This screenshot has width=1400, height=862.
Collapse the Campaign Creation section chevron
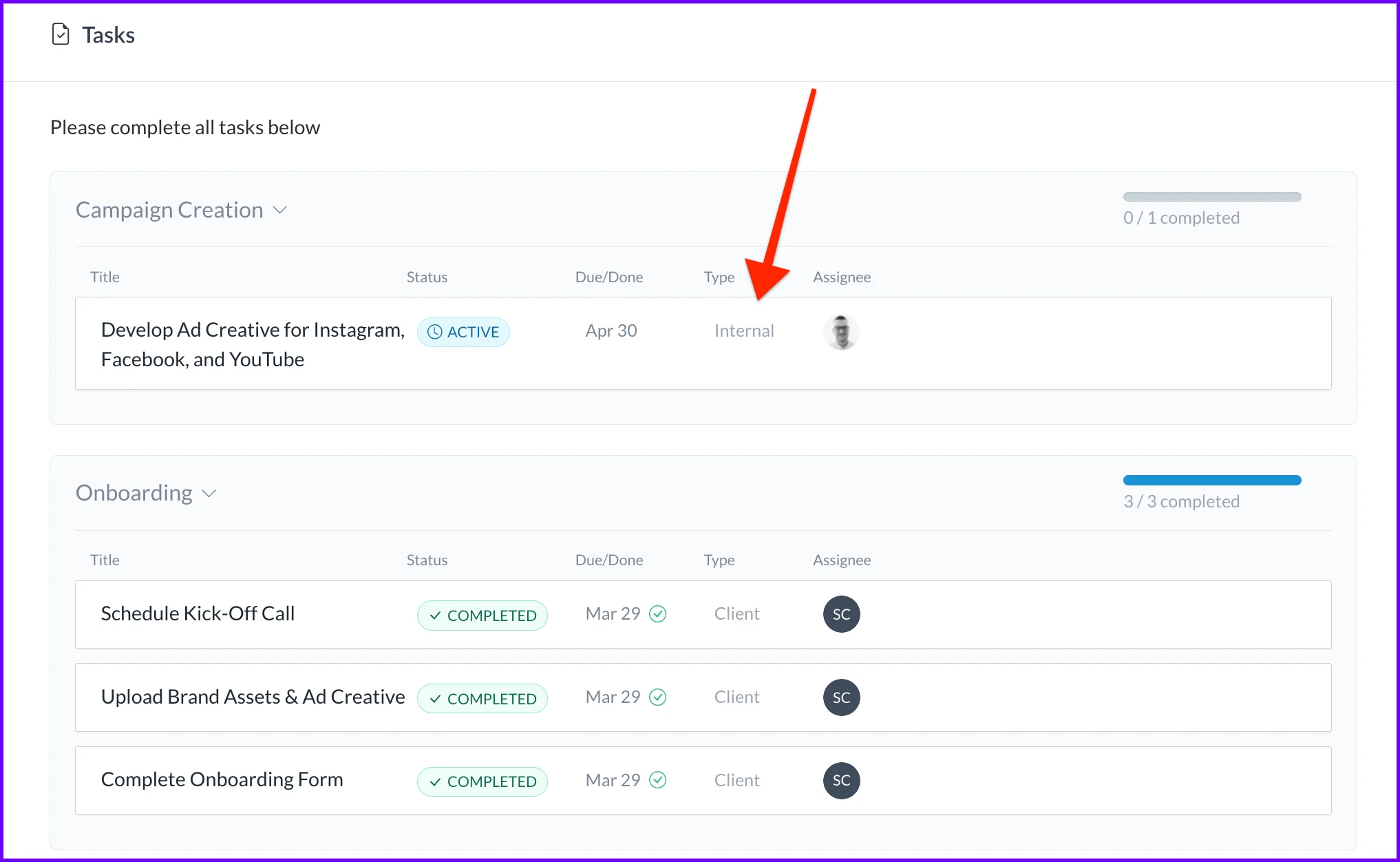pos(280,210)
